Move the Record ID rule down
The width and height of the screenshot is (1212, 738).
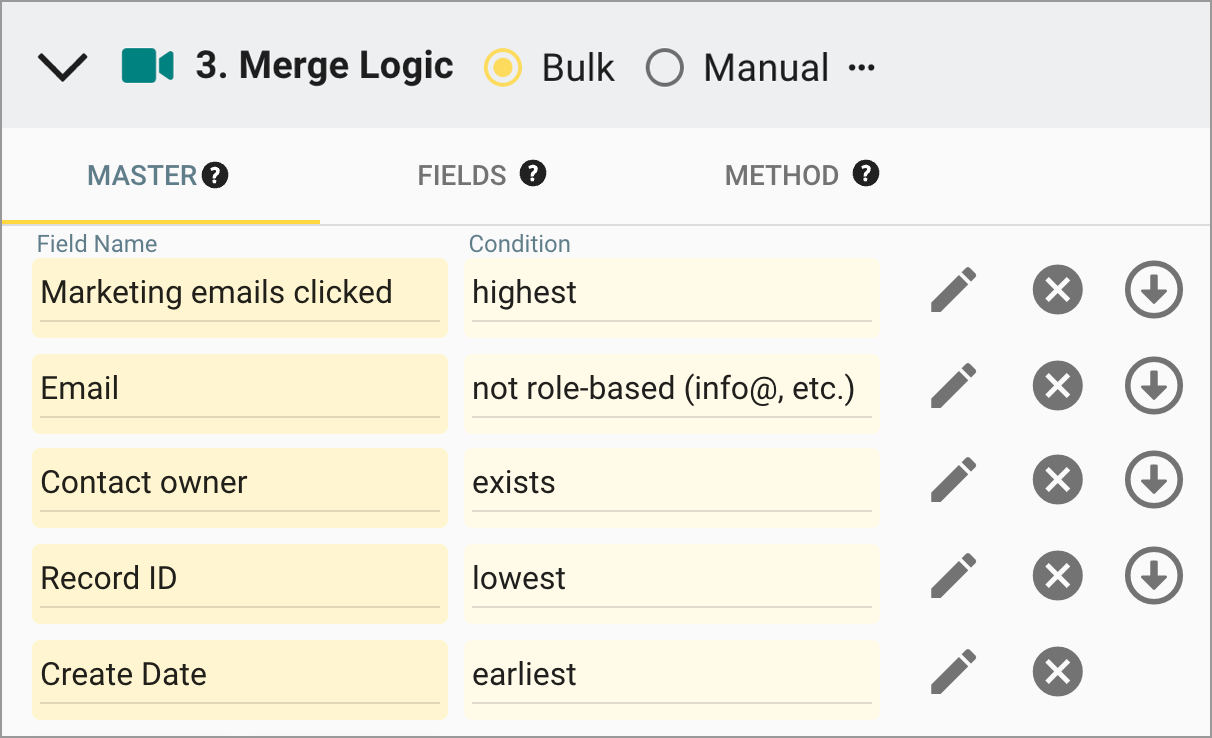1154,577
